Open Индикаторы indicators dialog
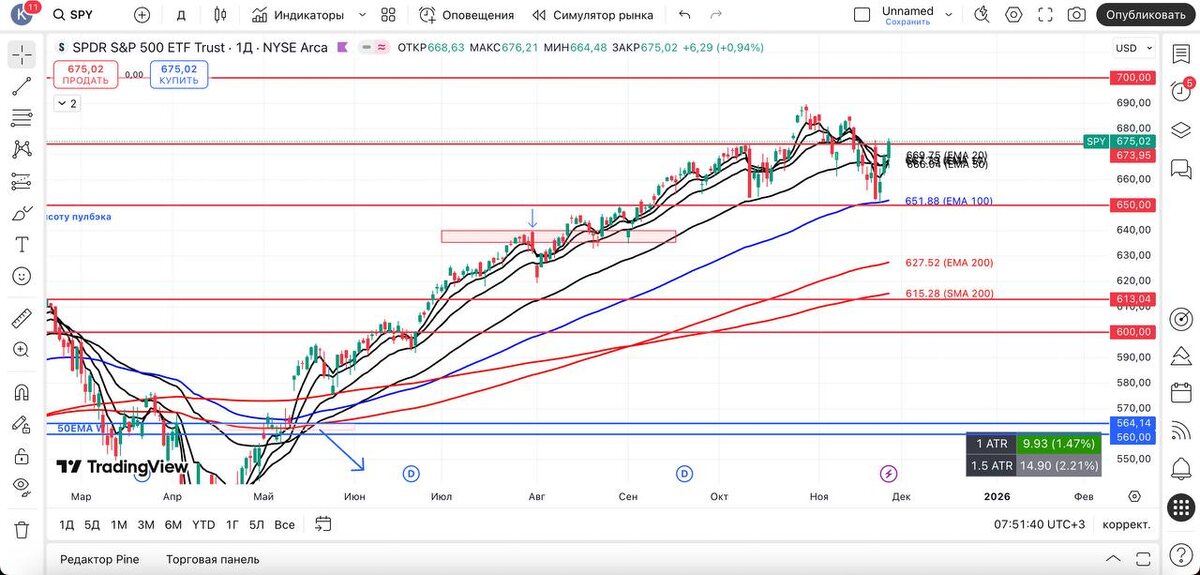The height and width of the screenshot is (575, 1200). pyautogui.click(x=297, y=15)
